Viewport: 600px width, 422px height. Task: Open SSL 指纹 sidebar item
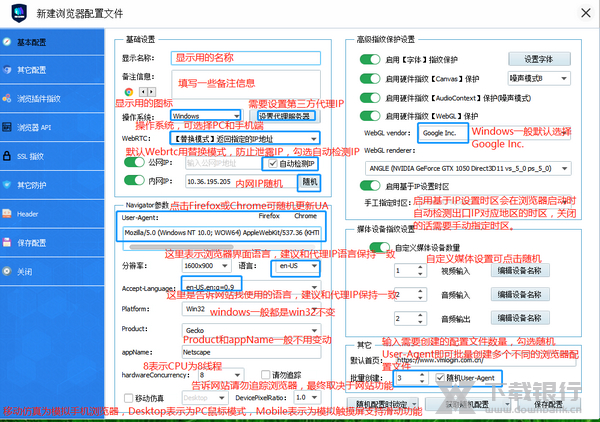pos(52,156)
